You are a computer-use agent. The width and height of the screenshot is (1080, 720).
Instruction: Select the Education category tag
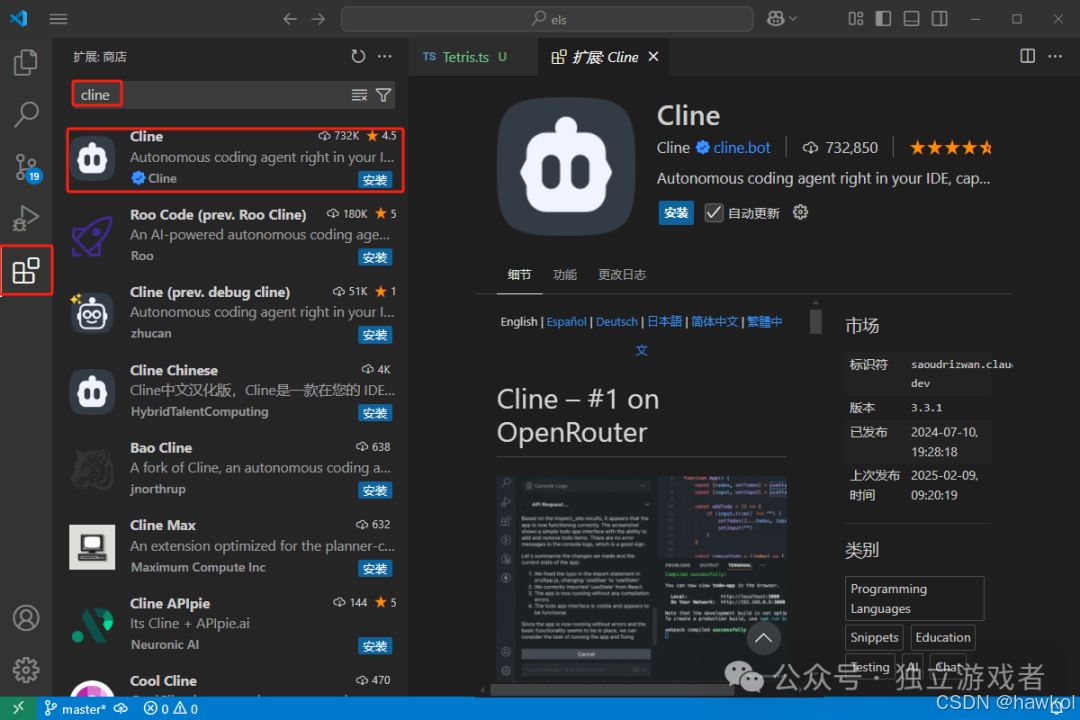pos(942,637)
